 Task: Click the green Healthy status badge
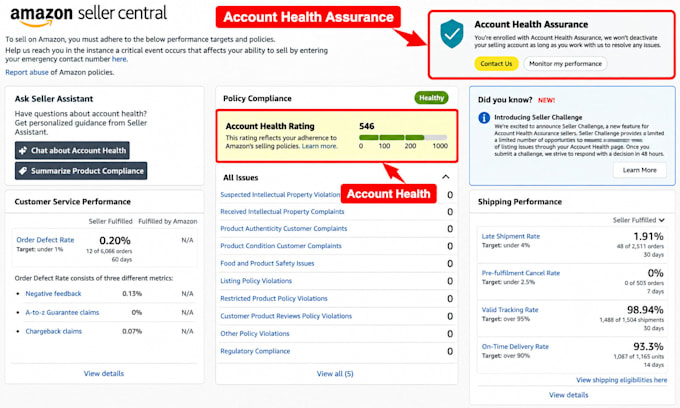(431, 98)
